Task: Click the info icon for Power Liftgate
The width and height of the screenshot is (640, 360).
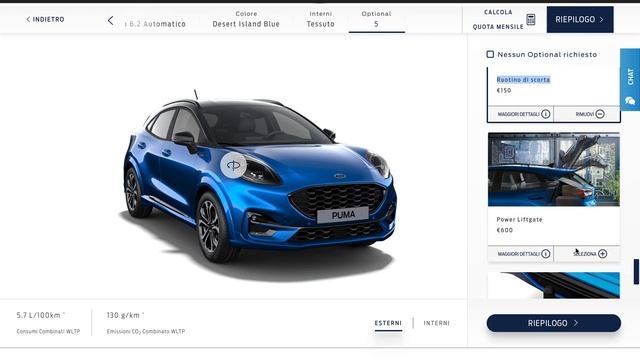Action: click(x=546, y=254)
